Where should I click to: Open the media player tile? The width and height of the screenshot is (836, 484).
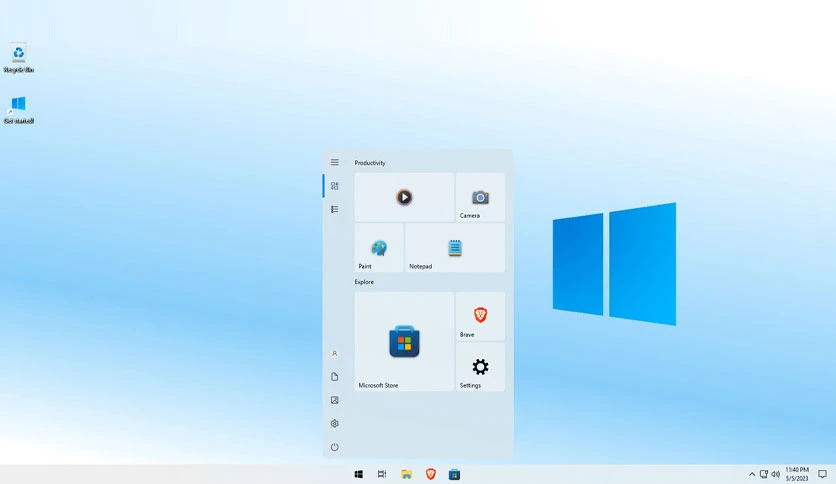pyautogui.click(x=404, y=197)
